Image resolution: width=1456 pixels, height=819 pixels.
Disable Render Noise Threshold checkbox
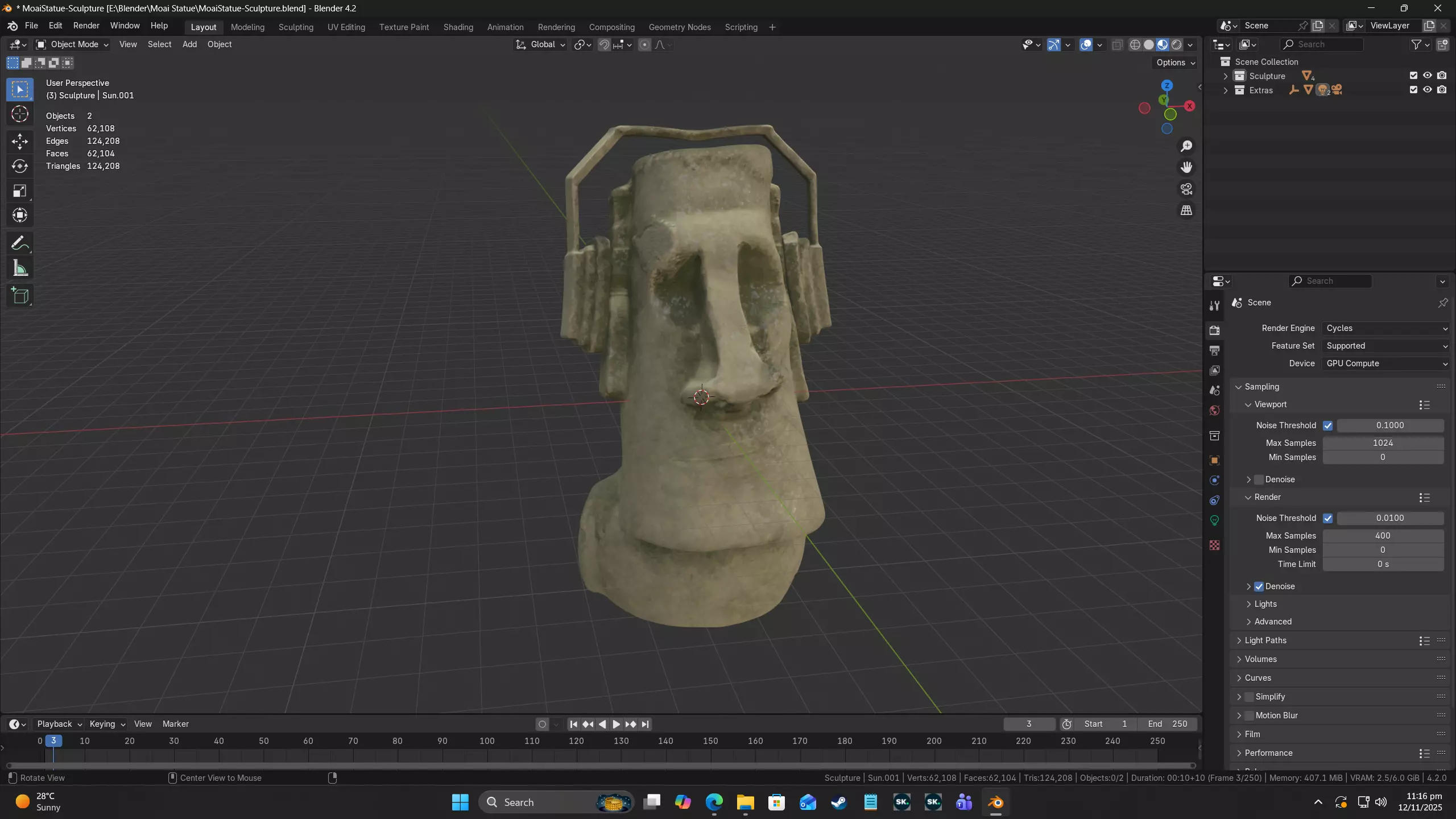coord(1327,518)
